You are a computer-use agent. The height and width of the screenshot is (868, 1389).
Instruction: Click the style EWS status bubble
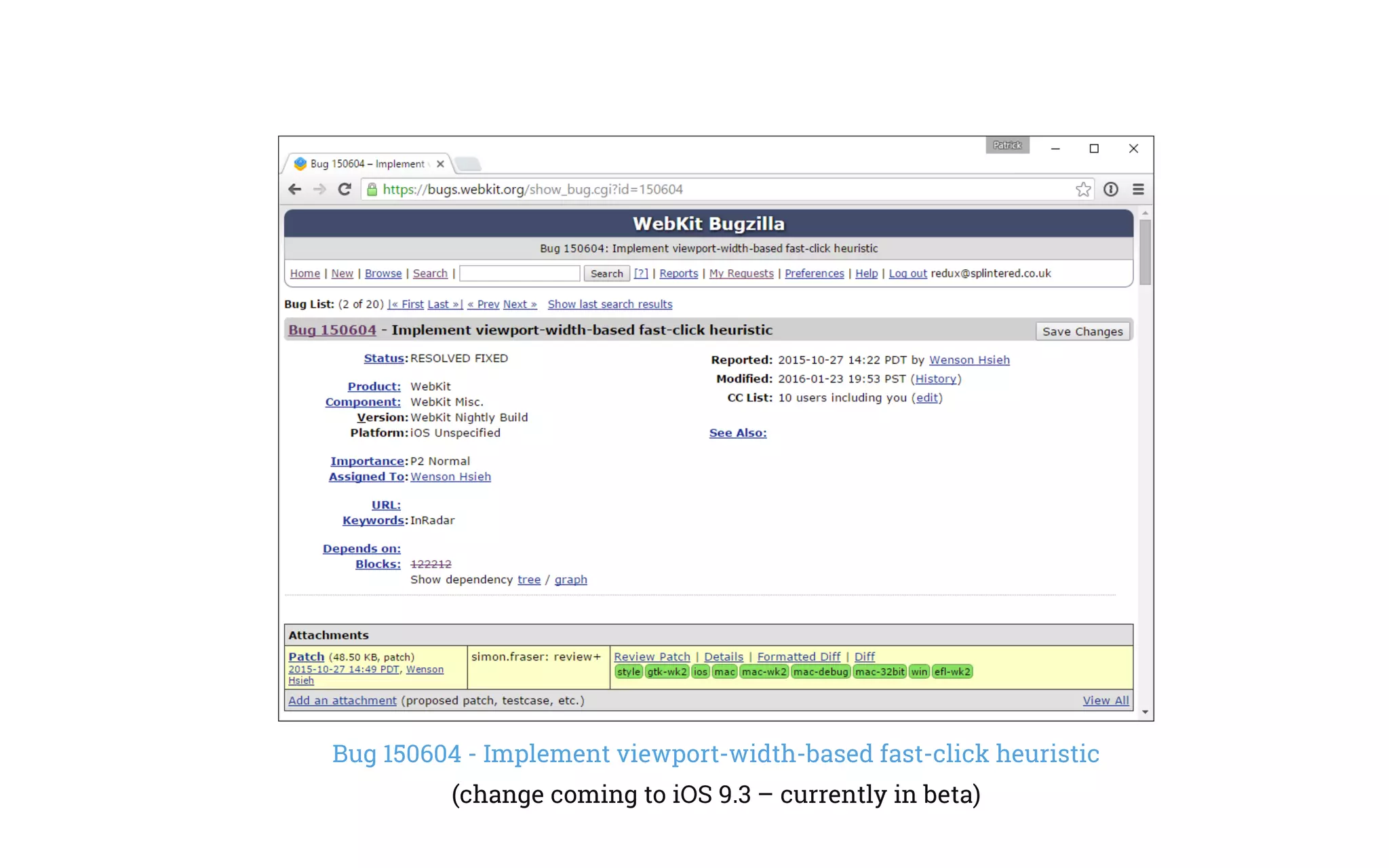pos(628,672)
